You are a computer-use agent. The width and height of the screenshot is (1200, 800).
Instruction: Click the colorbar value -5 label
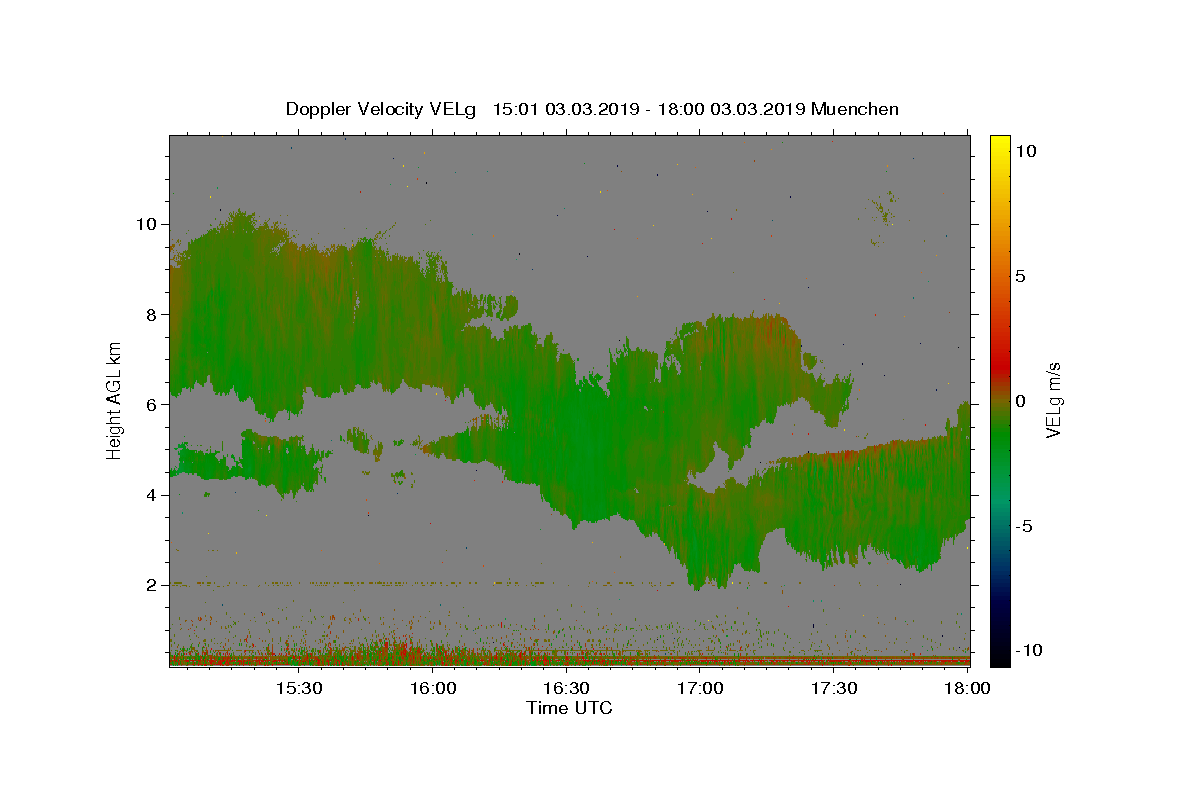1023,526
